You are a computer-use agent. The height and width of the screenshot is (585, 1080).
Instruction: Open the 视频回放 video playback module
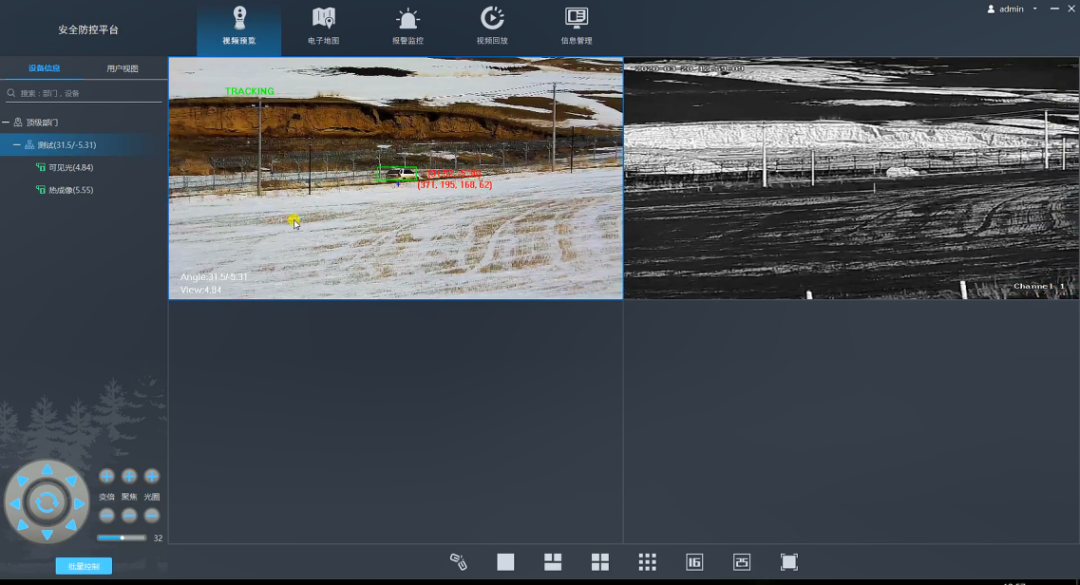[492, 26]
